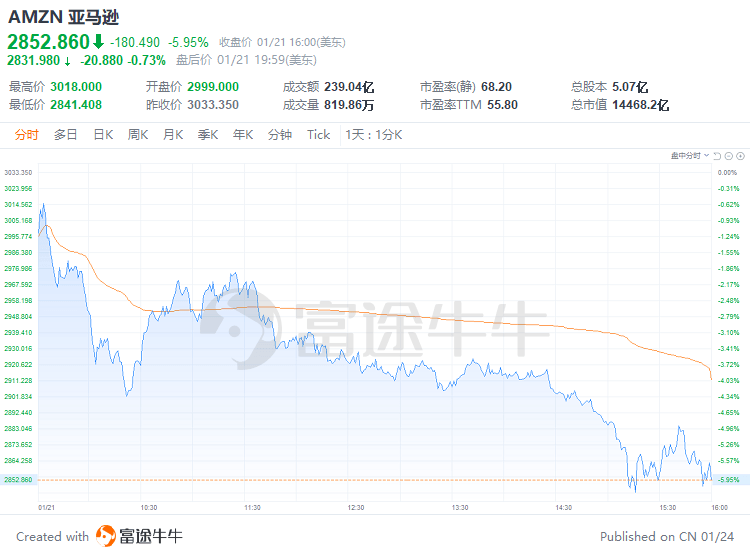Switch to the 多日 tab
Viewport: 750px width, 557px height.
(x=66, y=135)
